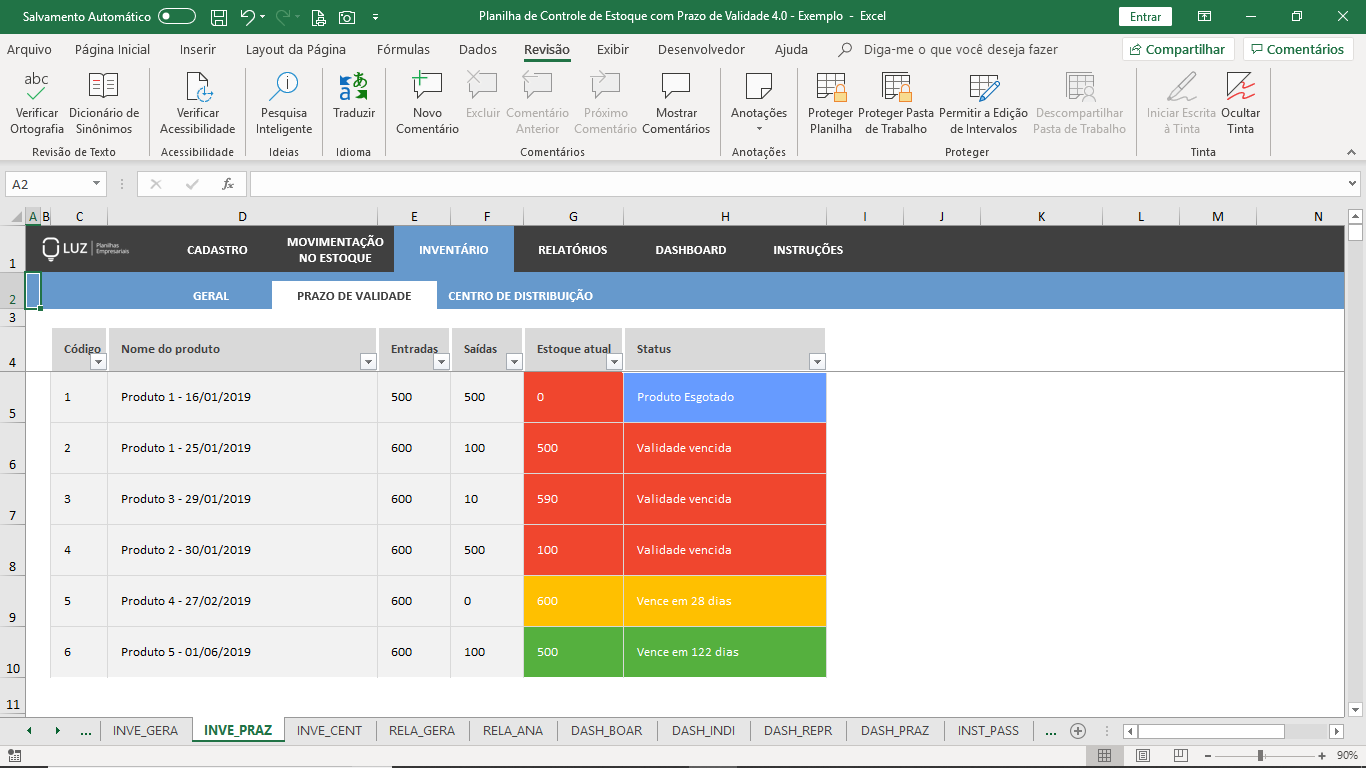Switch to Page Layout view in status bar

click(x=1142, y=755)
